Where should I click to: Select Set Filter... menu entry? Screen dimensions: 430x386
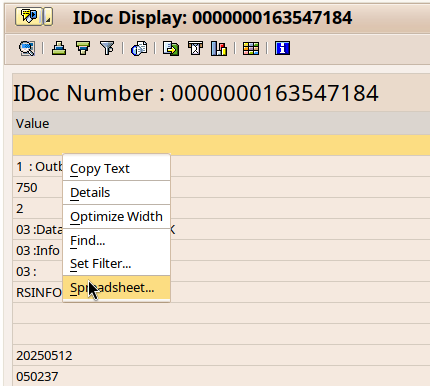pos(116,264)
